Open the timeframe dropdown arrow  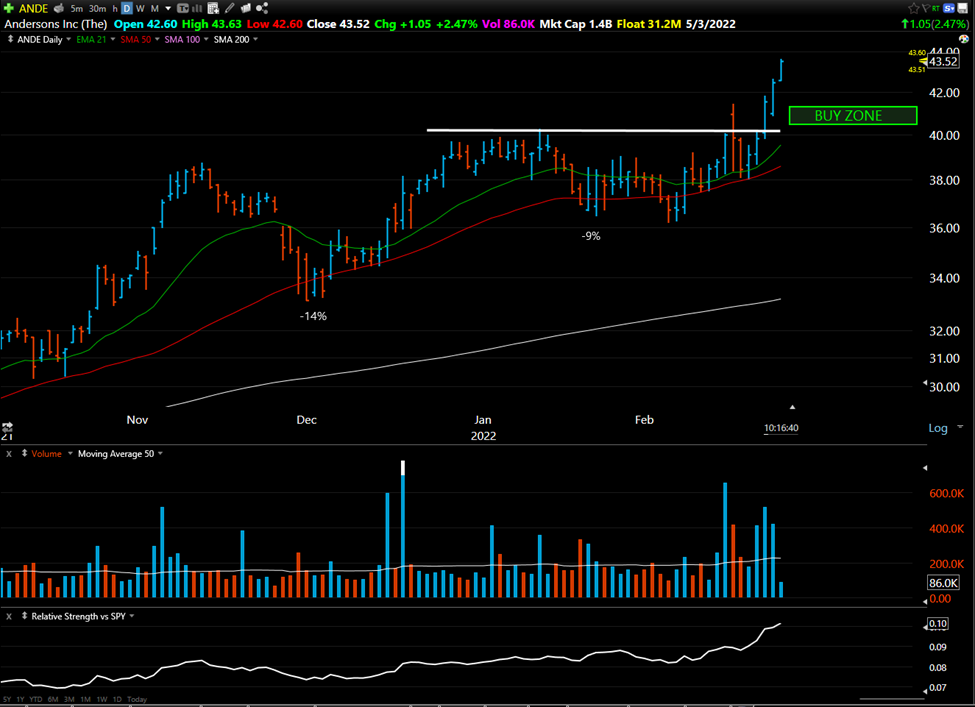[168, 9]
